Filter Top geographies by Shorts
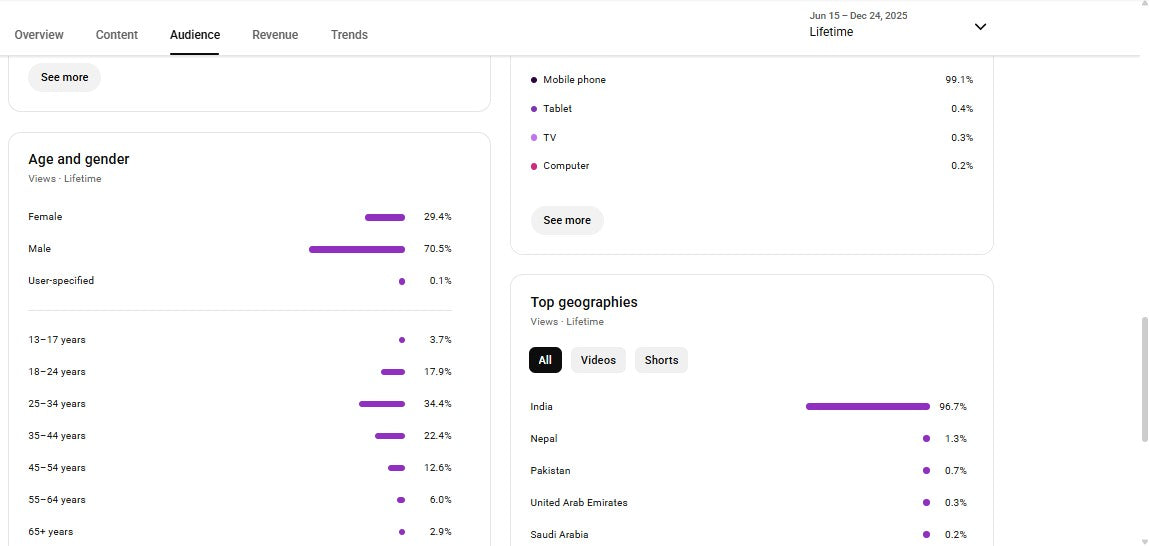The height and width of the screenshot is (546, 1149). pyautogui.click(x=661, y=361)
